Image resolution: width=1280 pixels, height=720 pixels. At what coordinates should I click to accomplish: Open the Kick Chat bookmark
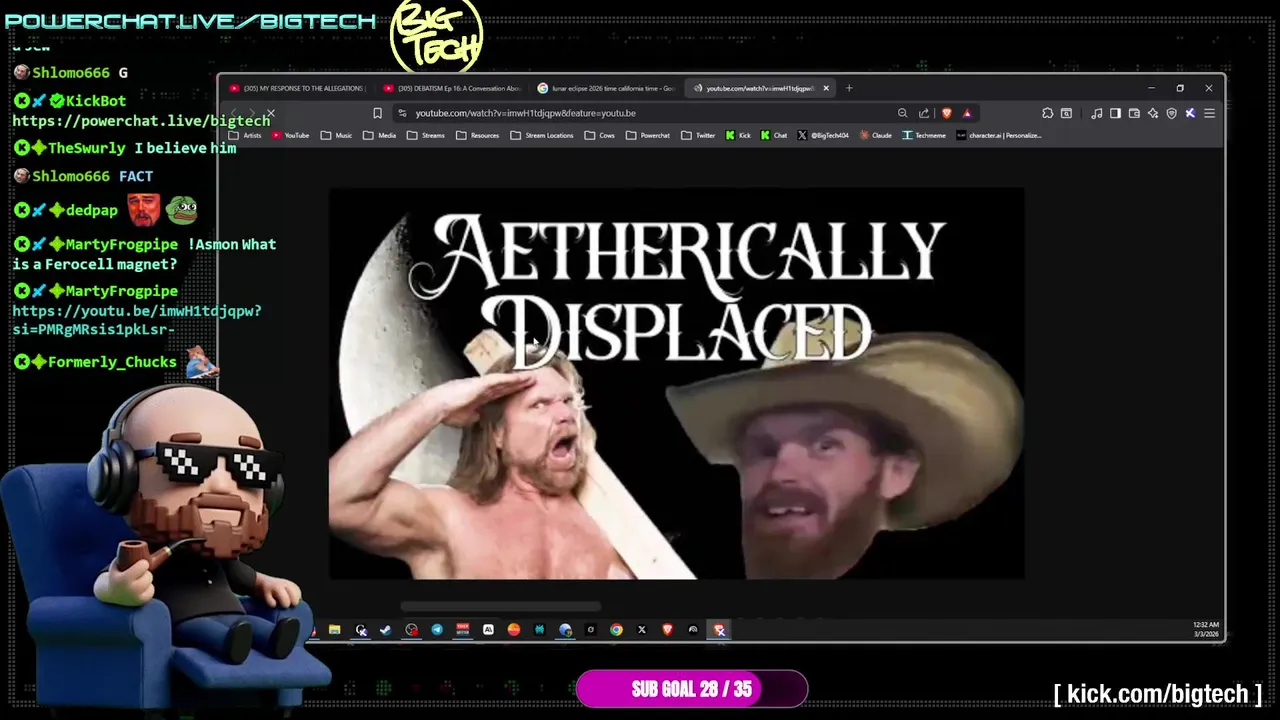click(x=774, y=135)
